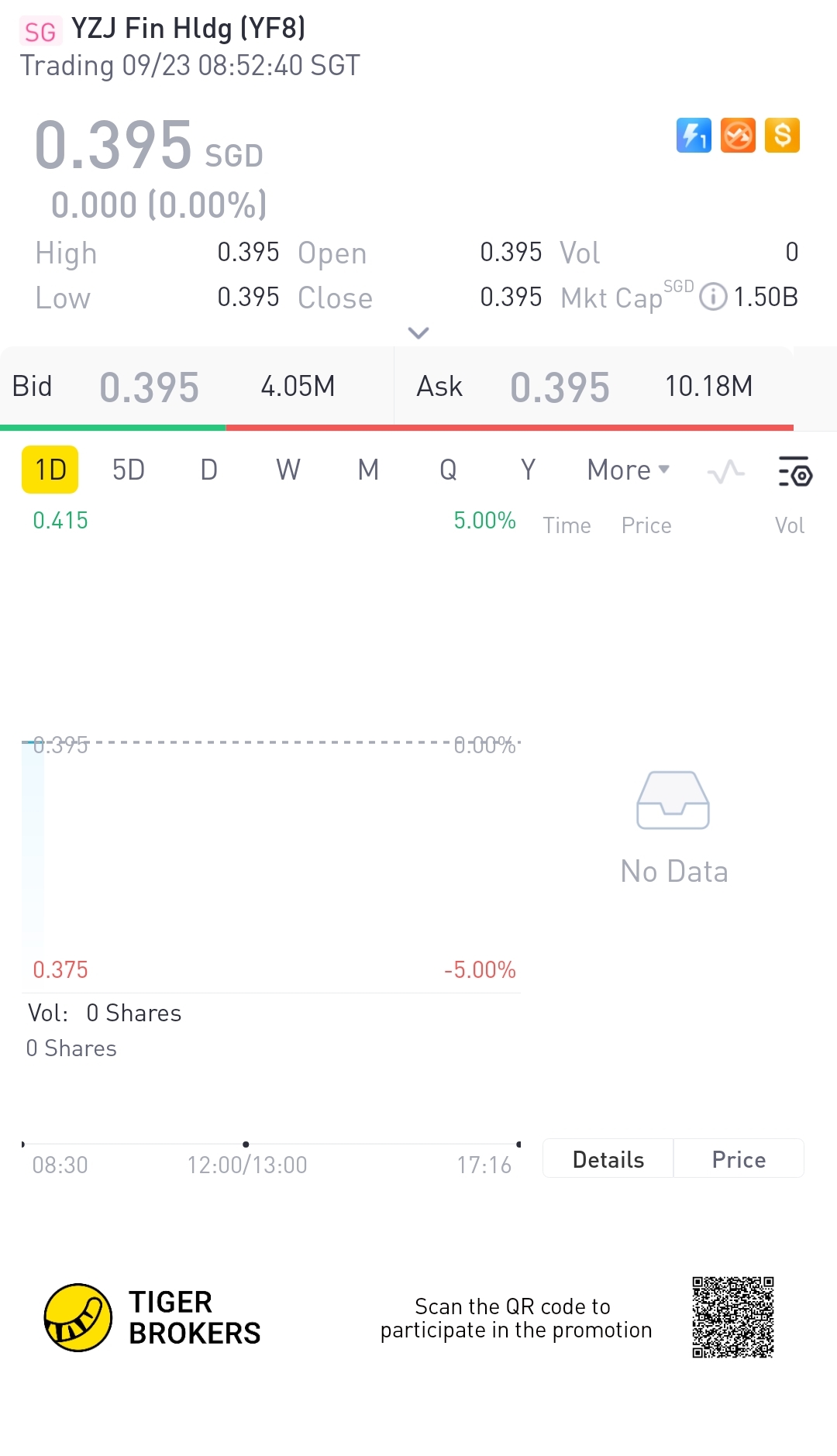Tap the SG market badge
This screenshot has height=1456, width=837.
(x=40, y=32)
